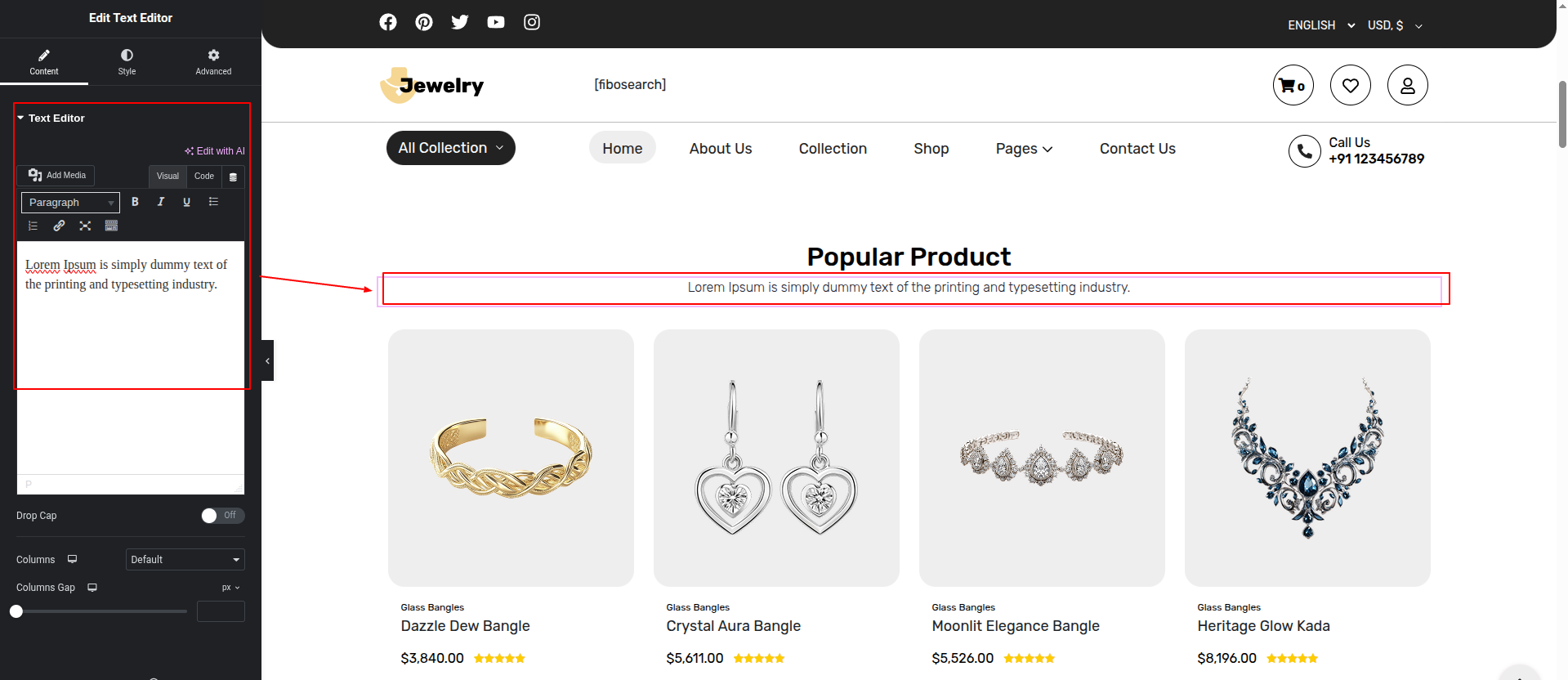Screen dimensions: 1568x680
Task: Enter distraction-free fullscreen editing mode
Action: point(85,226)
